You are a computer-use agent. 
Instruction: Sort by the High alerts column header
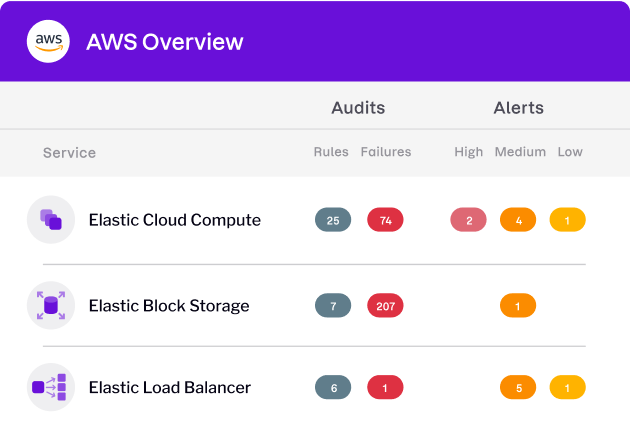click(468, 152)
